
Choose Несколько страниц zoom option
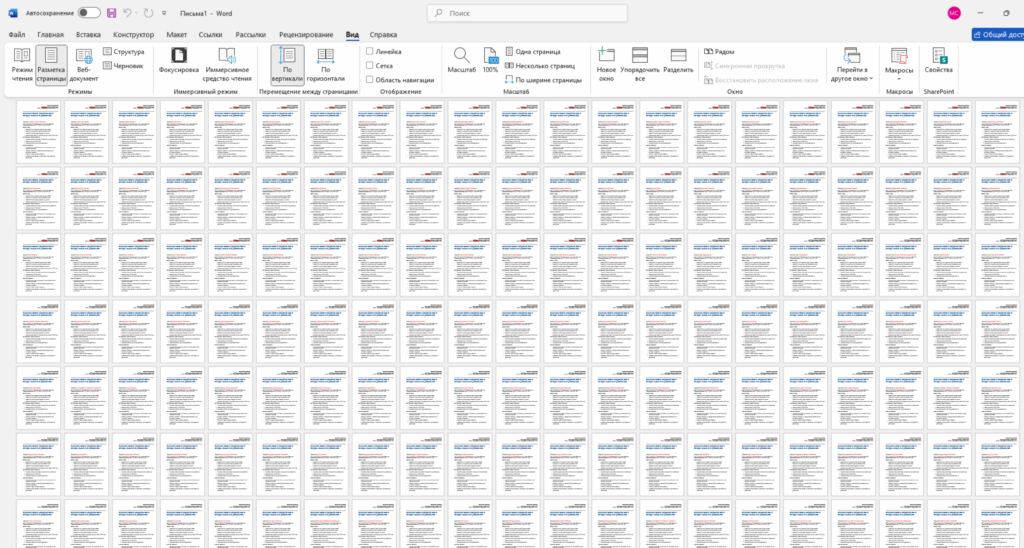[539, 66]
